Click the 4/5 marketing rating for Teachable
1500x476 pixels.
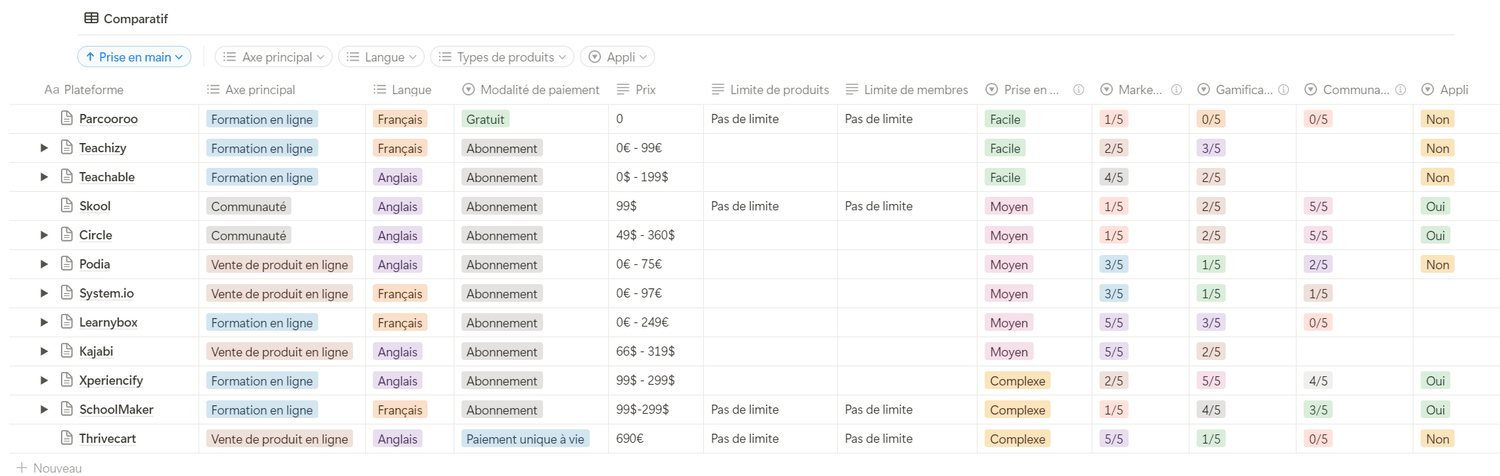coord(1113,177)
